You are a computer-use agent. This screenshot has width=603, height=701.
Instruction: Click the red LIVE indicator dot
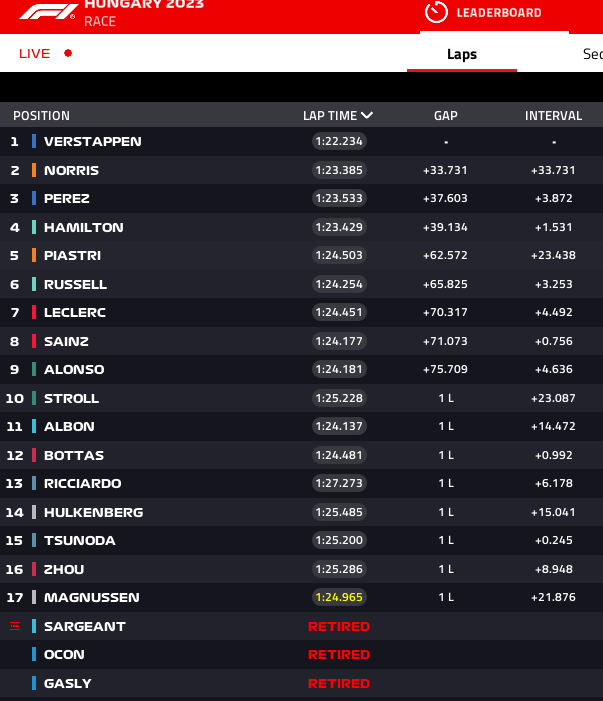tap(68, 54)
